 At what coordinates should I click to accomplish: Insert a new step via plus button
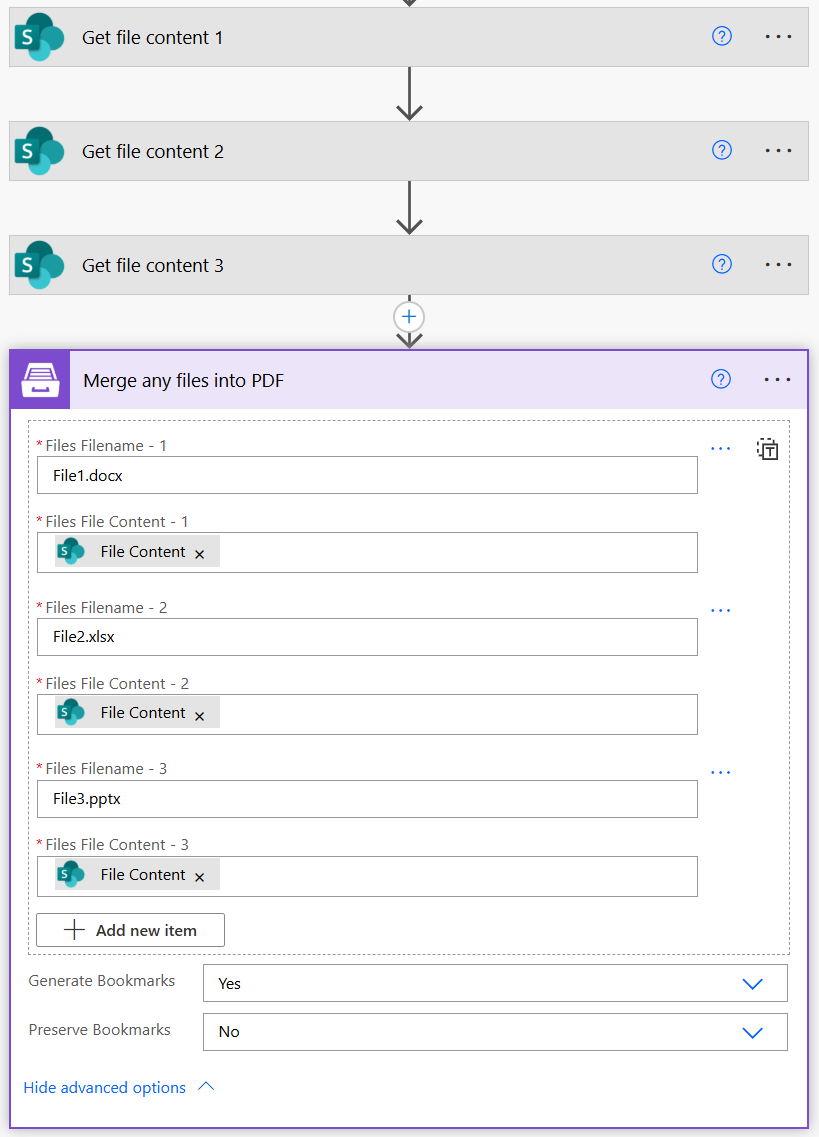pos(409,317)
